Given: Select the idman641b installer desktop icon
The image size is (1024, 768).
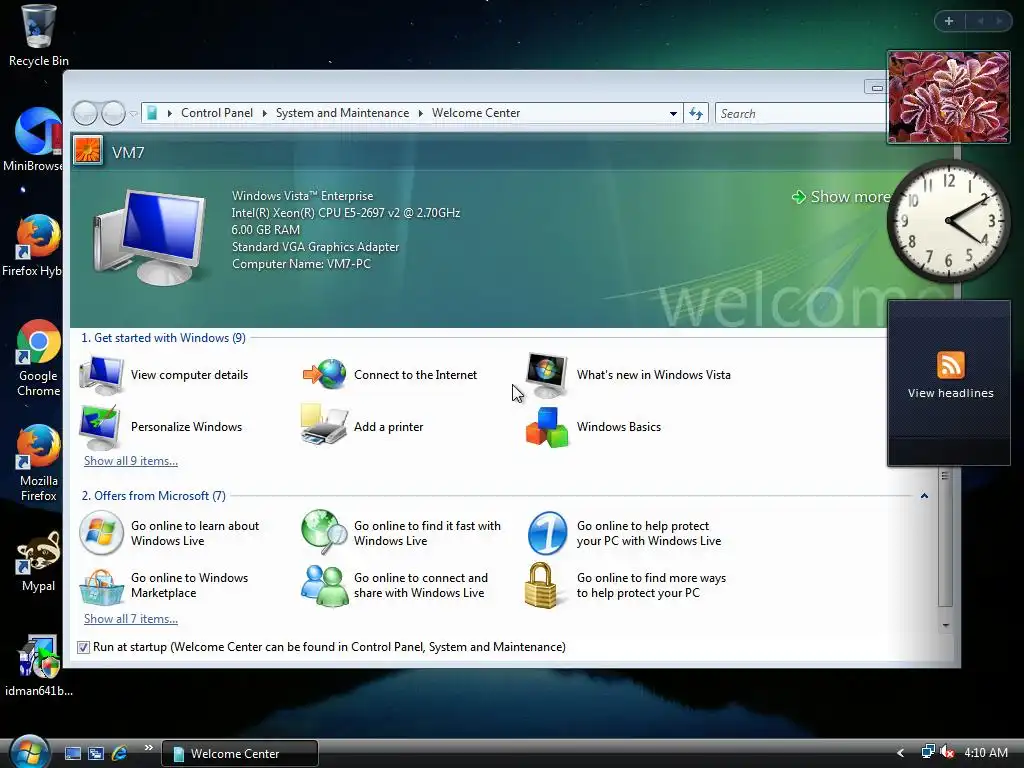Looking at the screenshot, I should 39,665.
